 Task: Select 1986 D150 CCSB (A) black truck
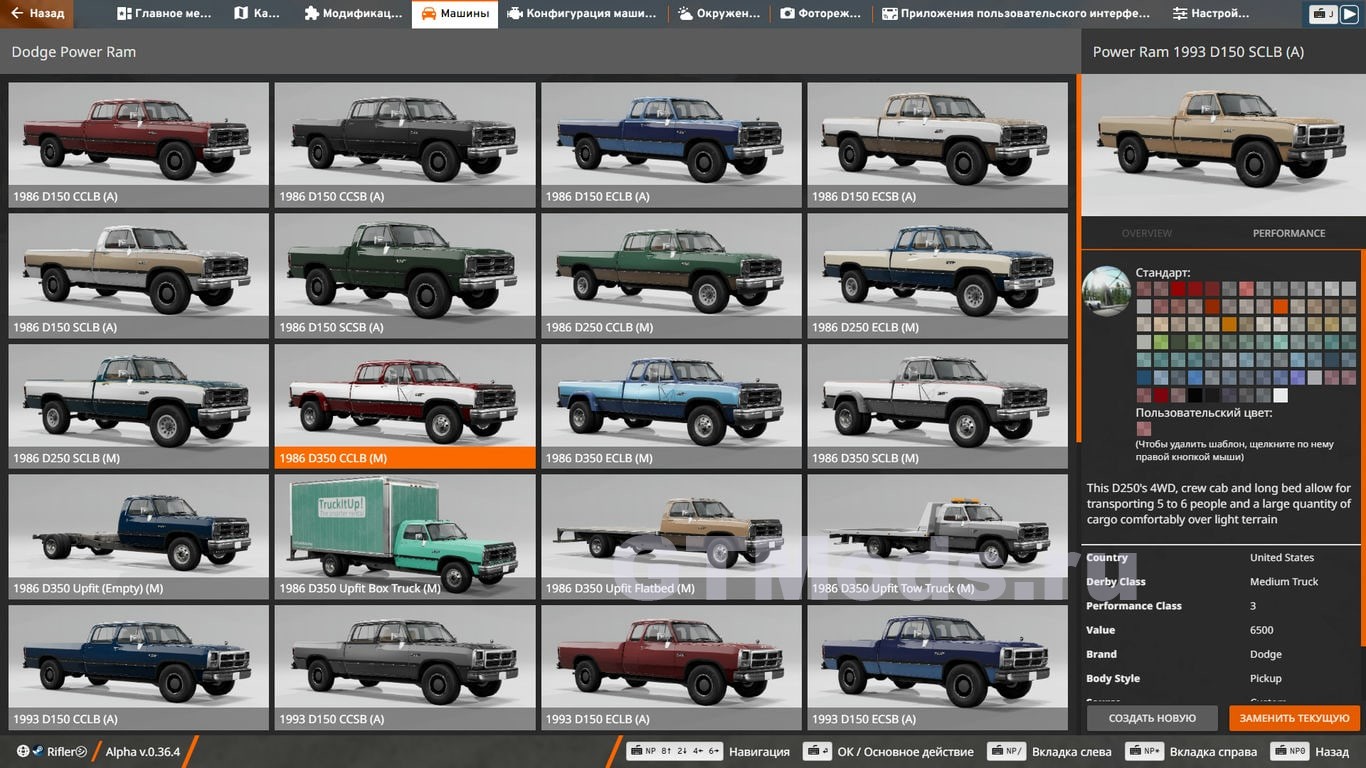tap(405, 144)
